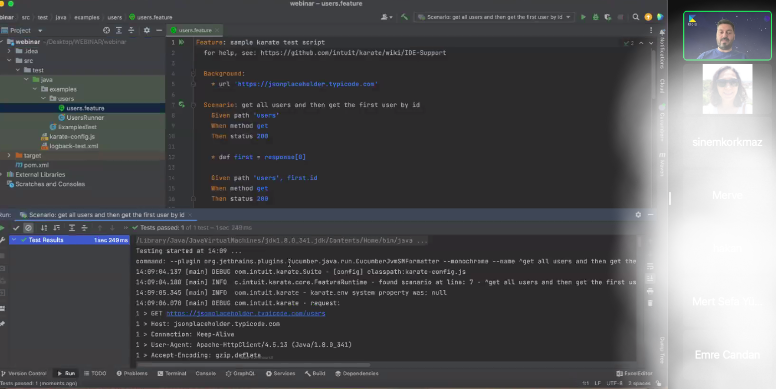
Task: Go to previous highlighted problem arrow
Action: tap(641, 43)
